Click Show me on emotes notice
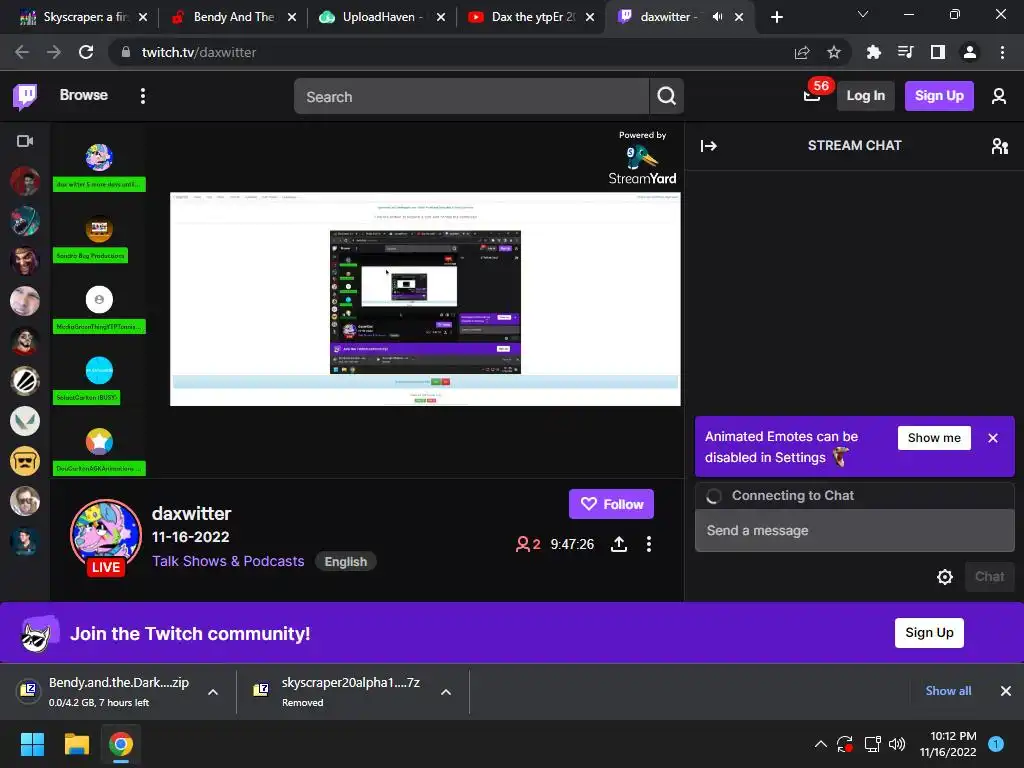Screen dimensions: 1024x768 [x=934, y=438]
